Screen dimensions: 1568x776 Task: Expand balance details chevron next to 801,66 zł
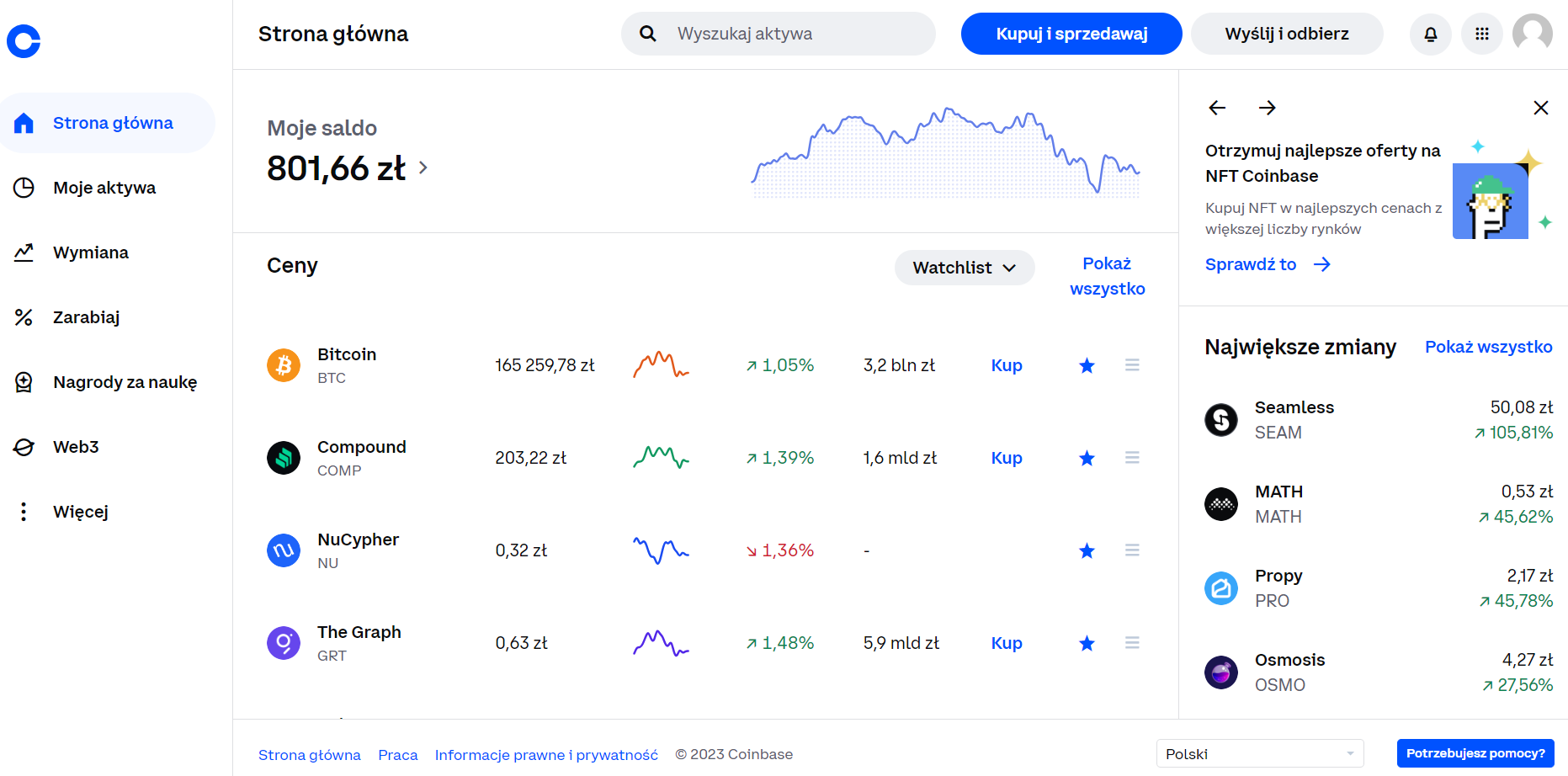click(423, 168)
